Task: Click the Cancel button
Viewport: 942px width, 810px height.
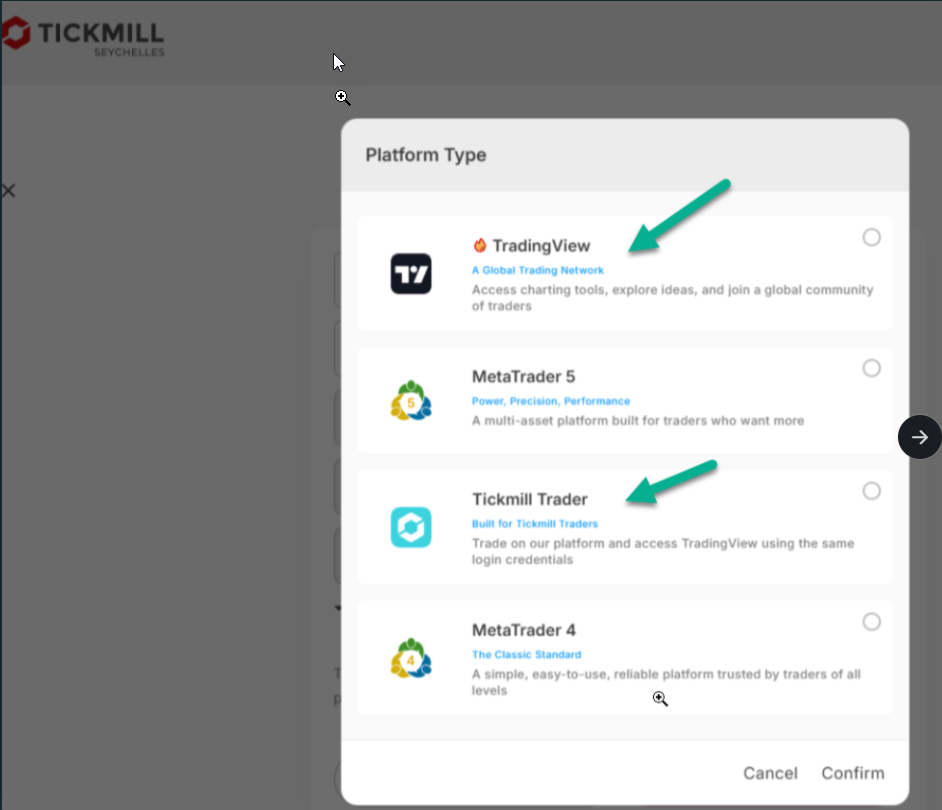Action: (x=770, y=773)
